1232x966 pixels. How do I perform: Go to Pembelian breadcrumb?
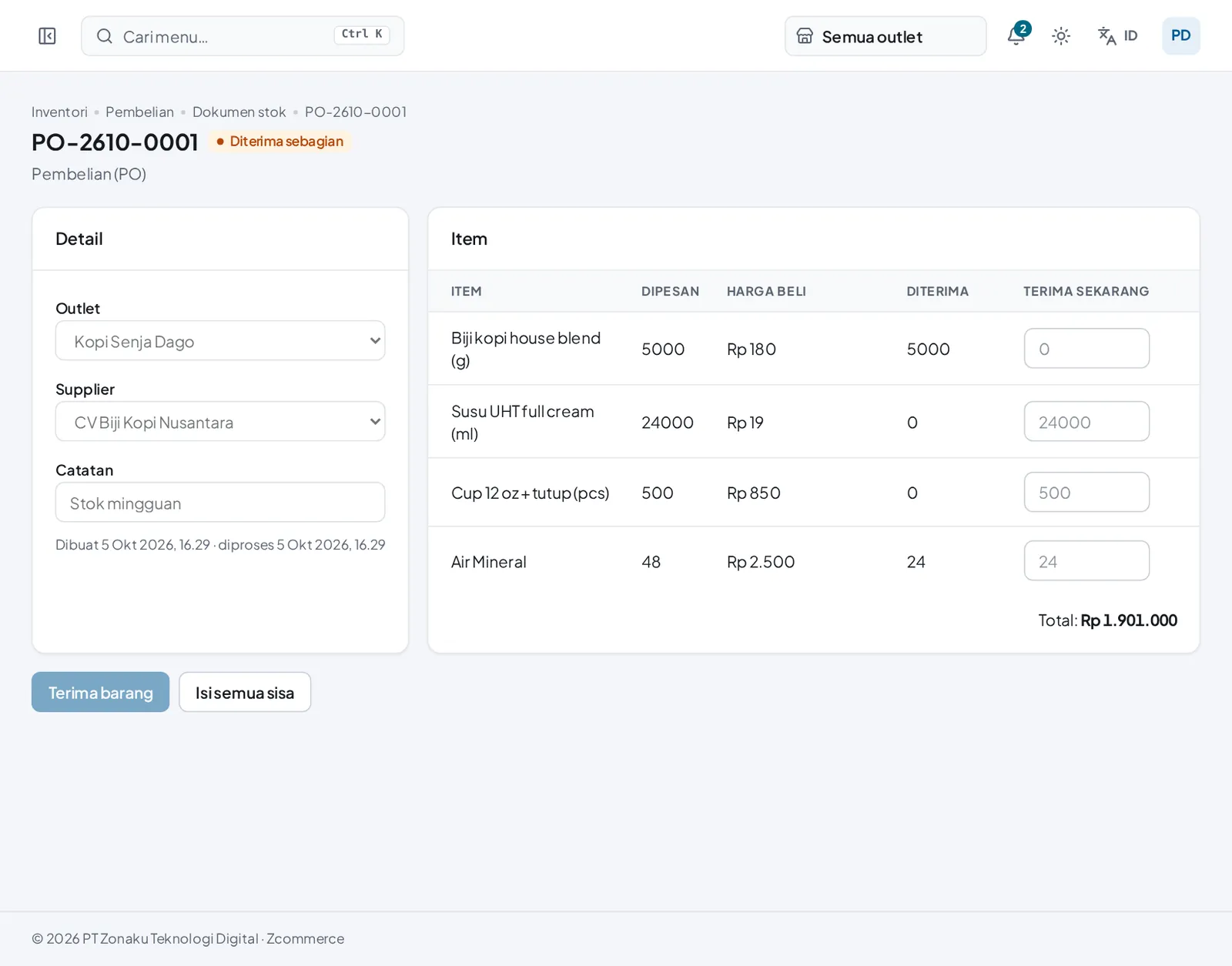click(x=139, y=112)
